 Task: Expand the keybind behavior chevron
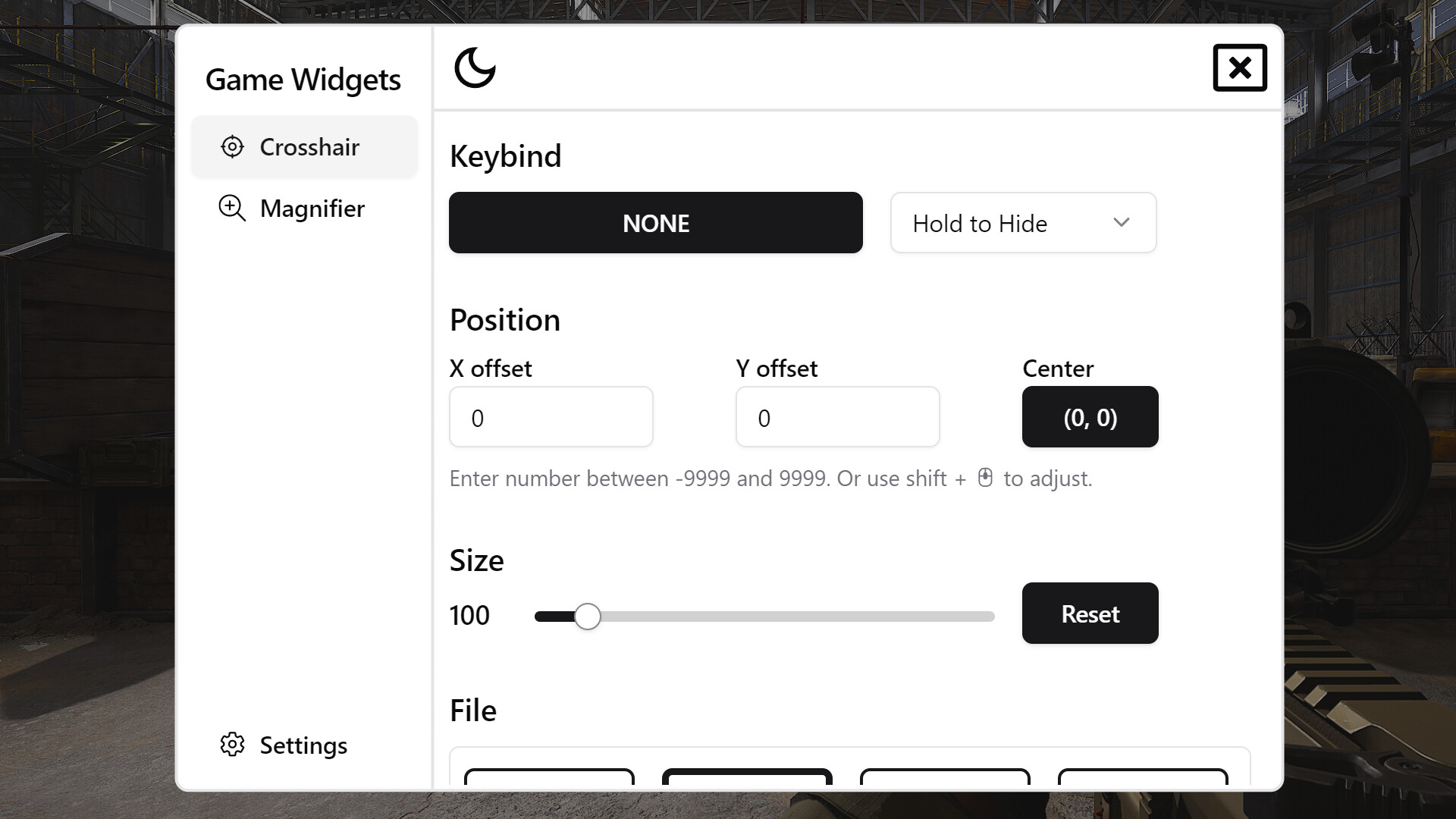point(1122,222)
